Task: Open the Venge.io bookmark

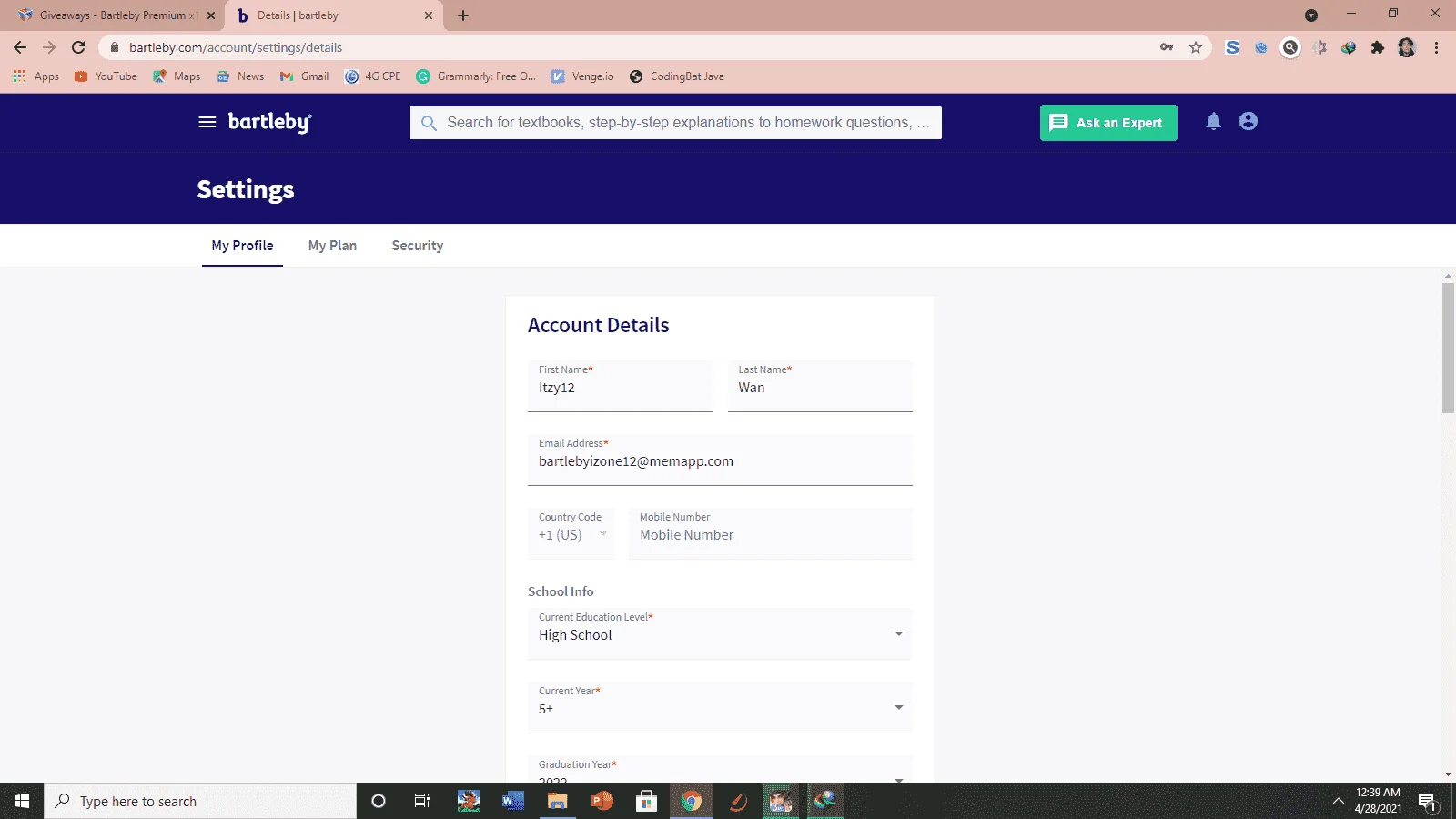Action: pos(582,76)
